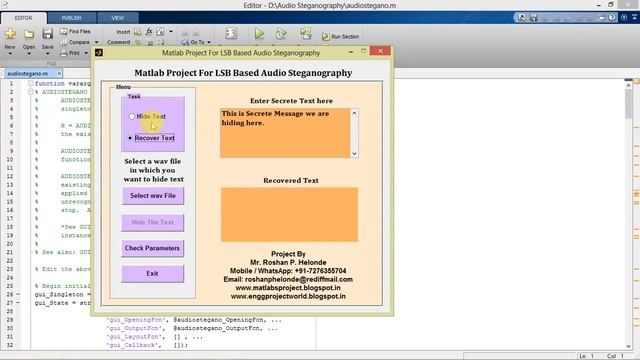
Task: Click the Save disk icon
Action: click(x=47, y=34)
